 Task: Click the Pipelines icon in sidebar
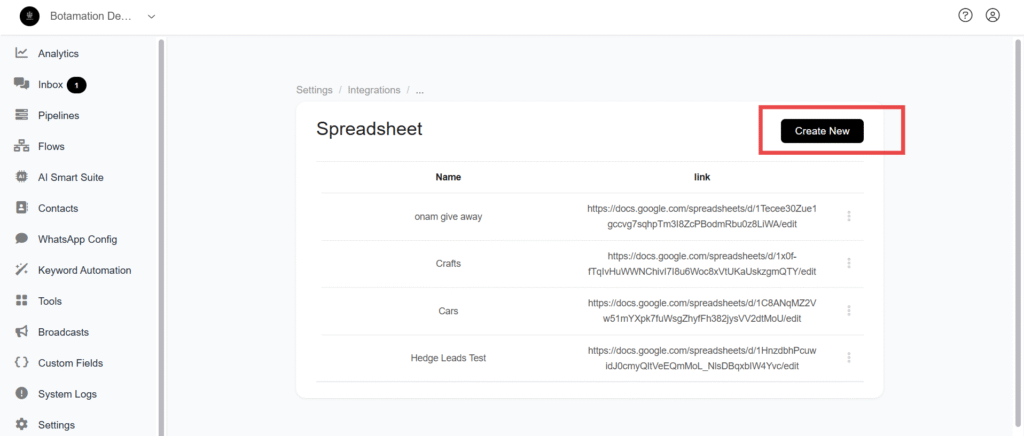point(21,115)
